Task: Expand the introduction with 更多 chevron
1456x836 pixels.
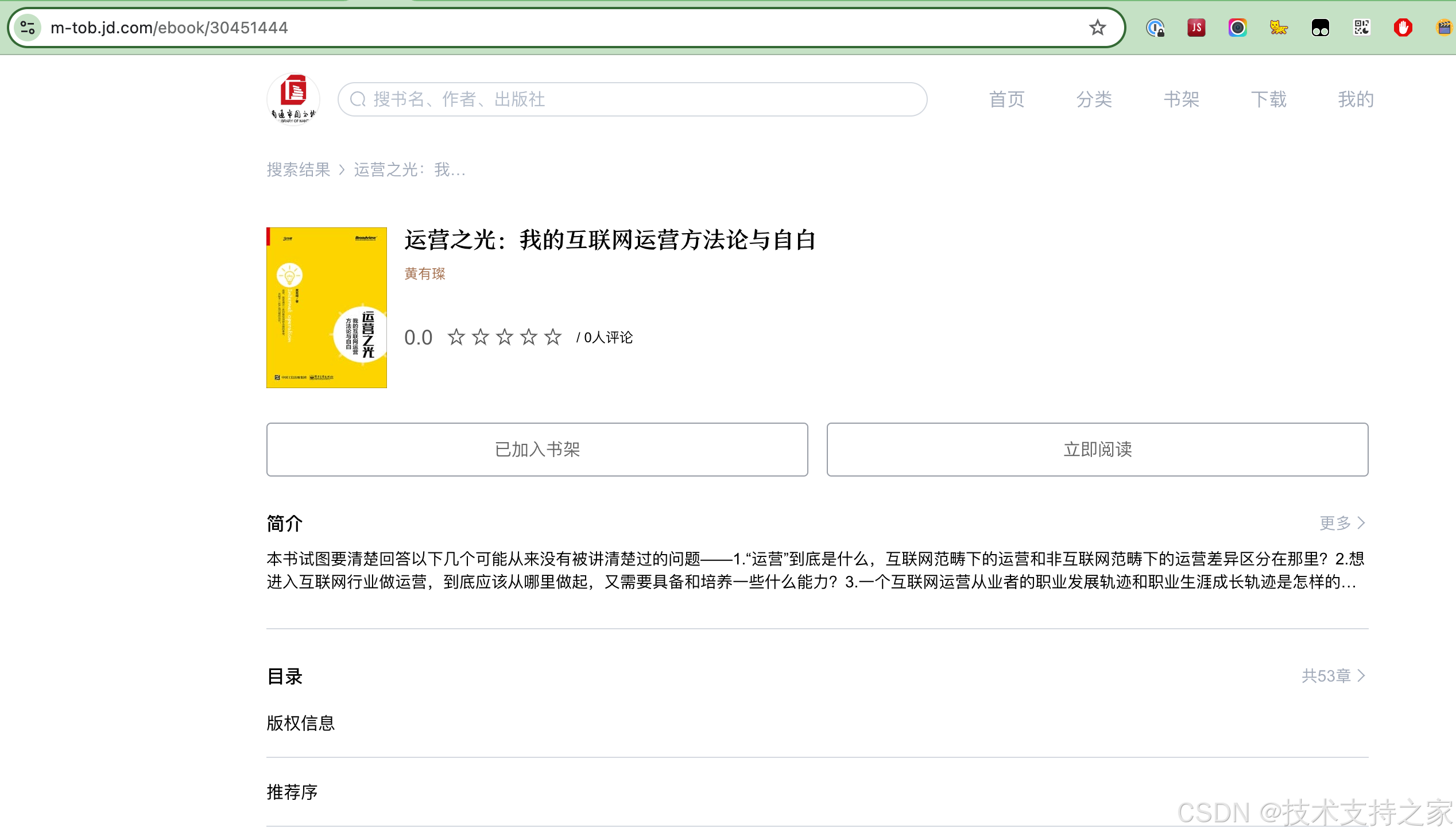Action: 1342,523
